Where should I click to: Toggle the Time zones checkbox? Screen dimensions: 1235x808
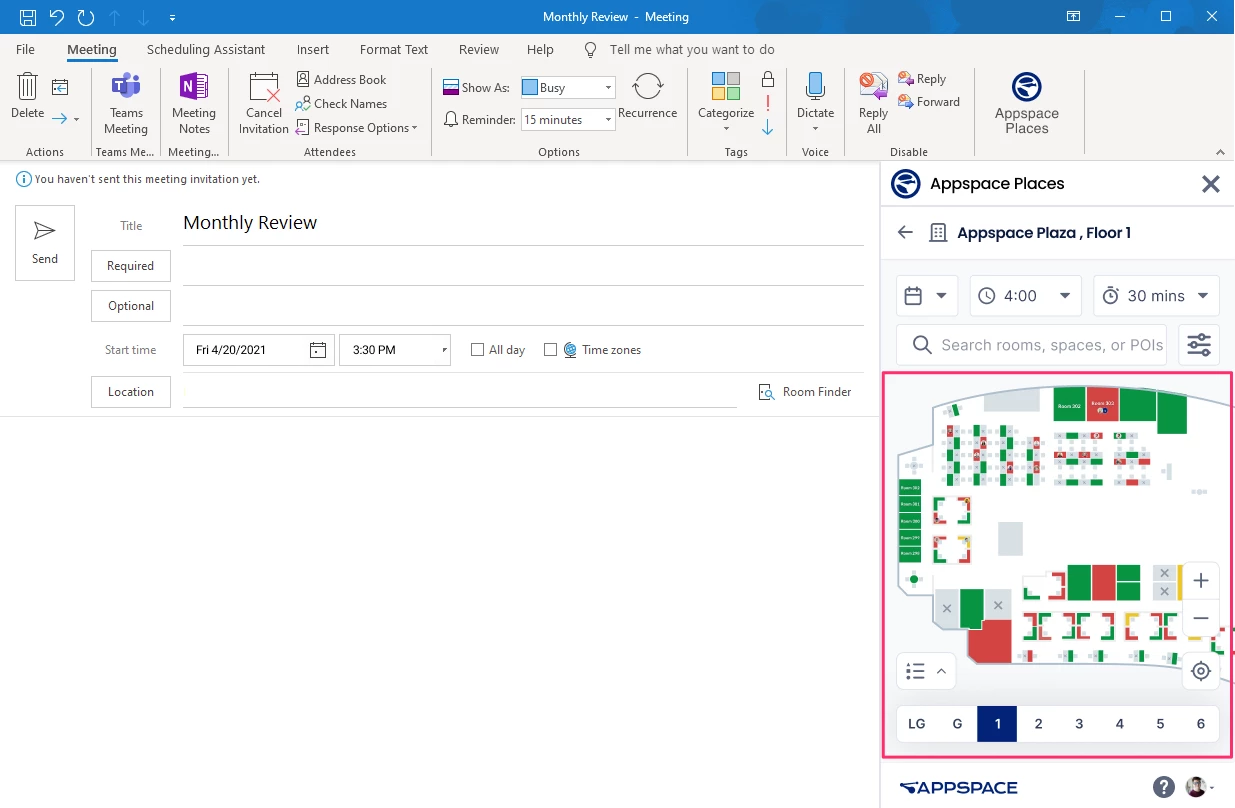point(550,350)
